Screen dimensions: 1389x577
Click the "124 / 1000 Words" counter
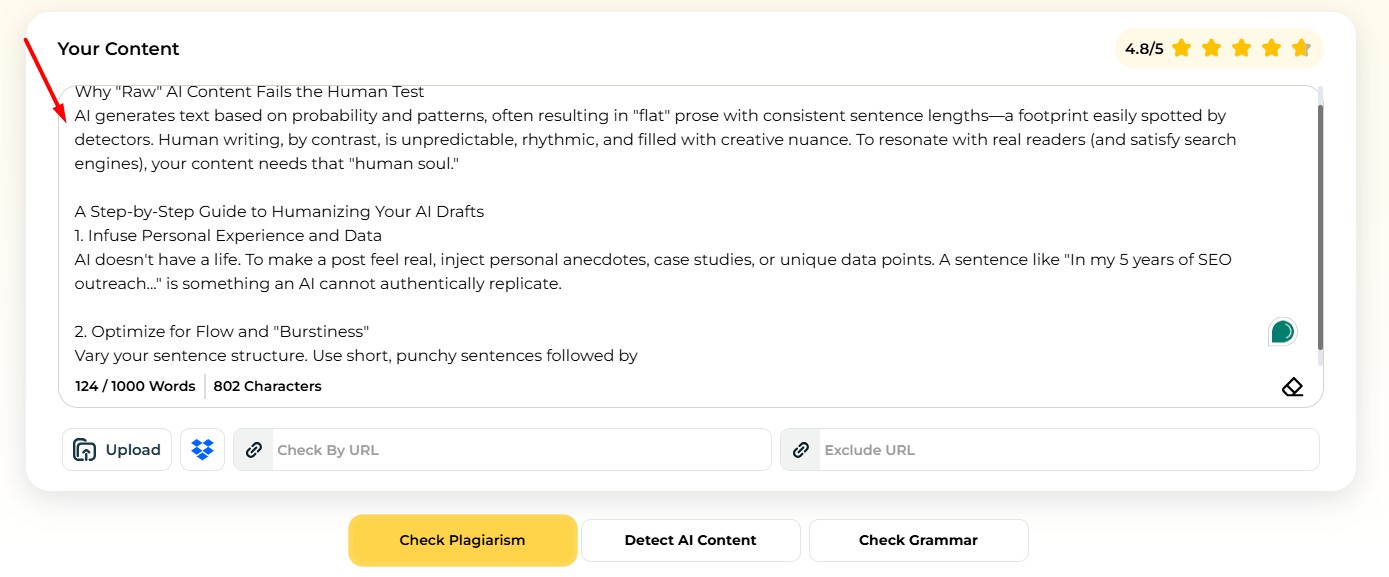135,386
